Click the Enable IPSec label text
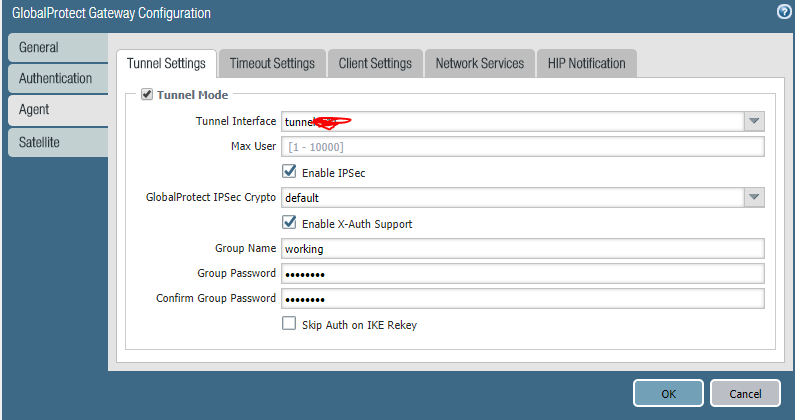Image resolution: width=795 pixels, height=420 pixels. tap(334, 173)
